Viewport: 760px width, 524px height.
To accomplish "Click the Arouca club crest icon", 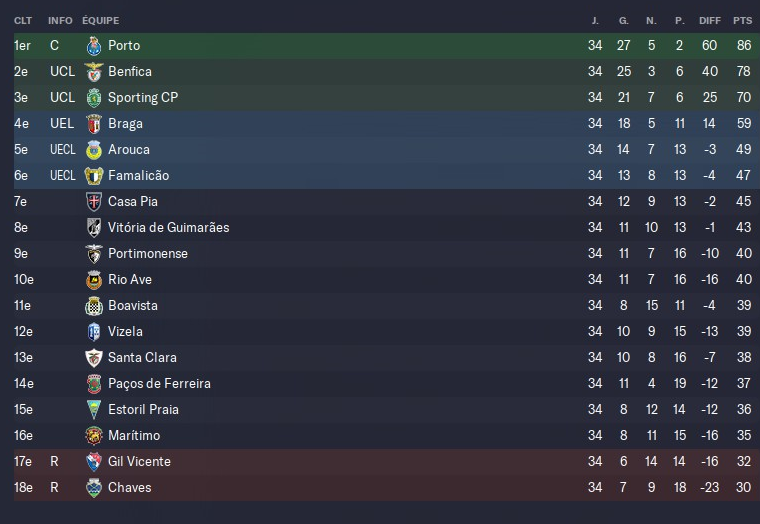I will click(x=94, y=150).
